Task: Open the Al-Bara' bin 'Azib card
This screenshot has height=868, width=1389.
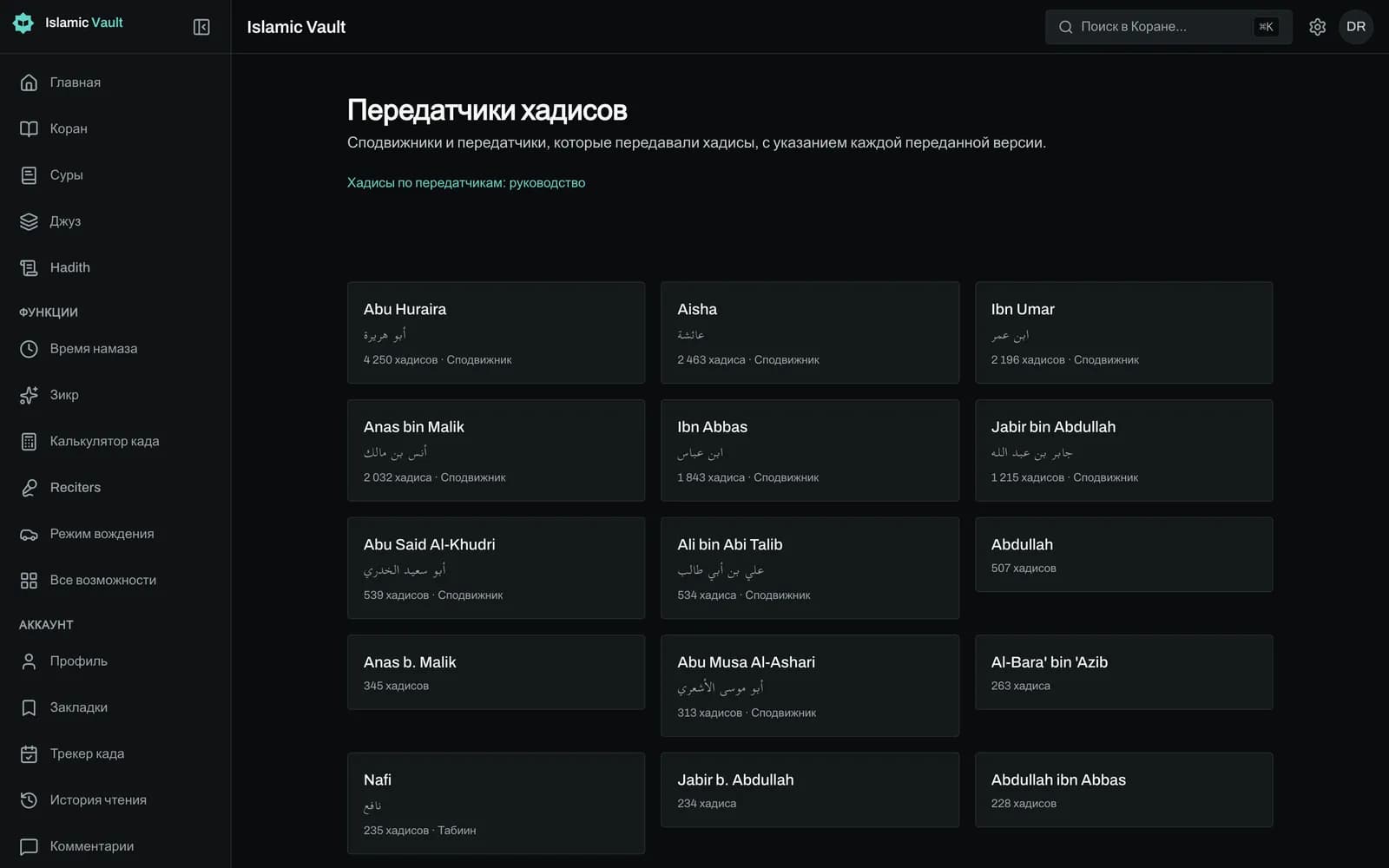Action: 1123,672
